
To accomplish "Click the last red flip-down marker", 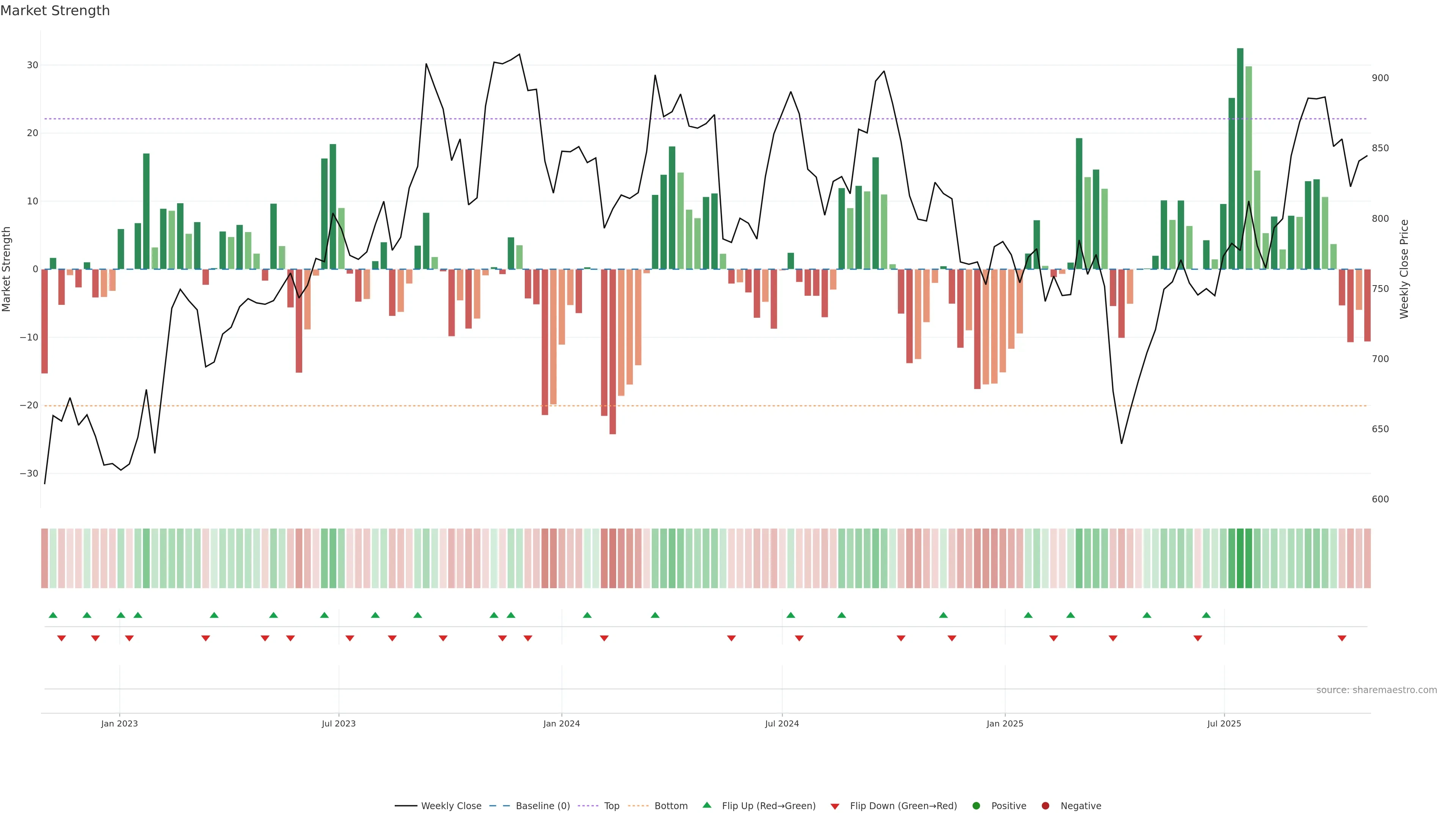I will pyautogui.click(x=1341, y=638).
